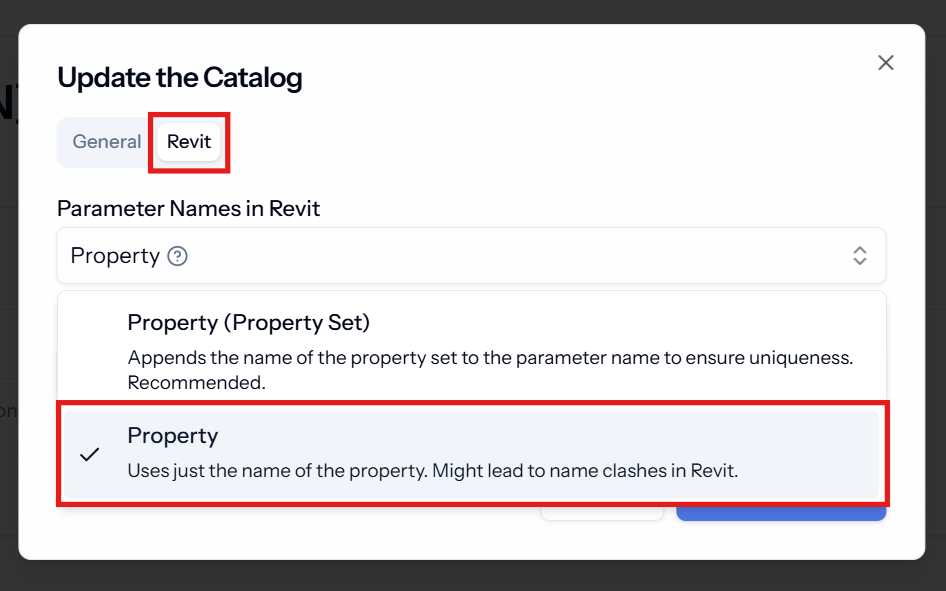Select the Revit tab
Viewport: 946px width, 591px height.
pos(189,142)
